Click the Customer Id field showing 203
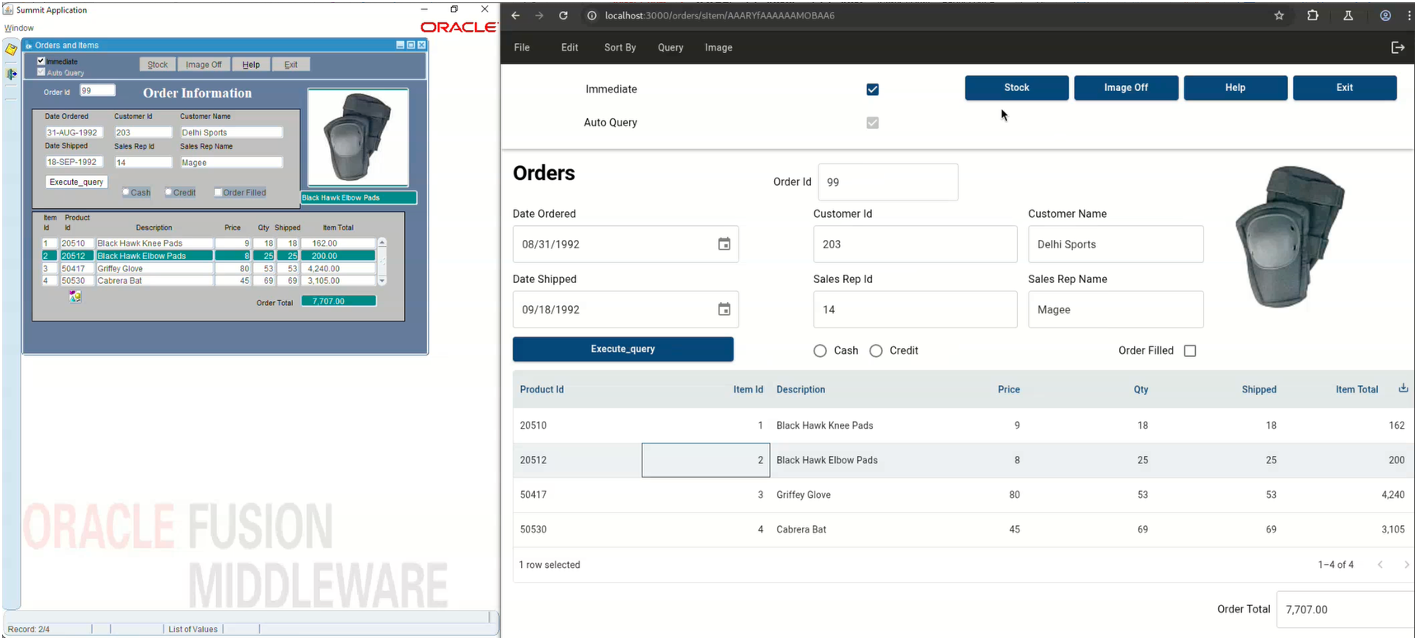 tap(915, 244)
